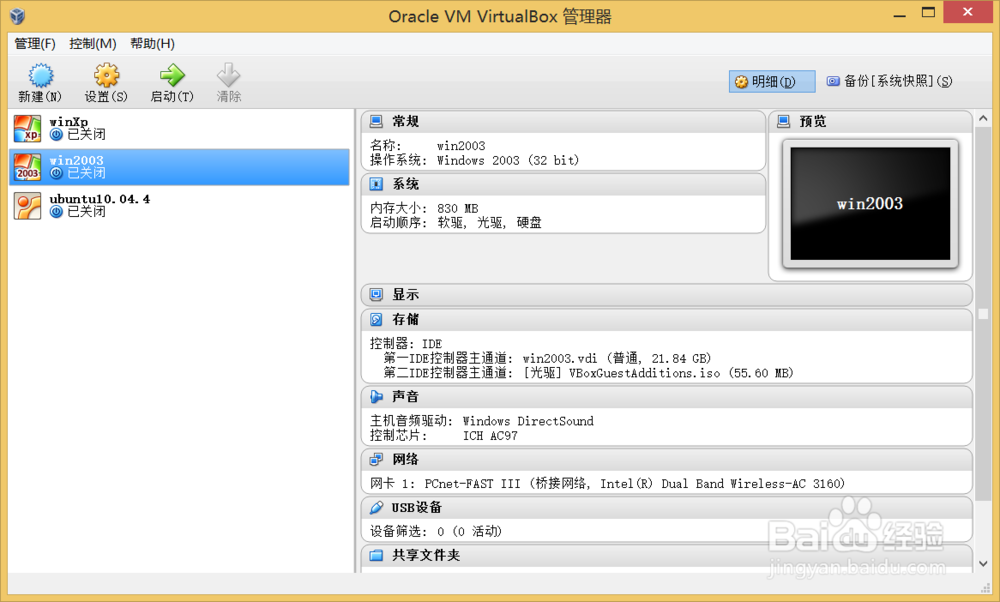Screen dimensions: 1000x602
Task: Open the 共享文件夹 settings header
Action: click(x=666, y=555)
